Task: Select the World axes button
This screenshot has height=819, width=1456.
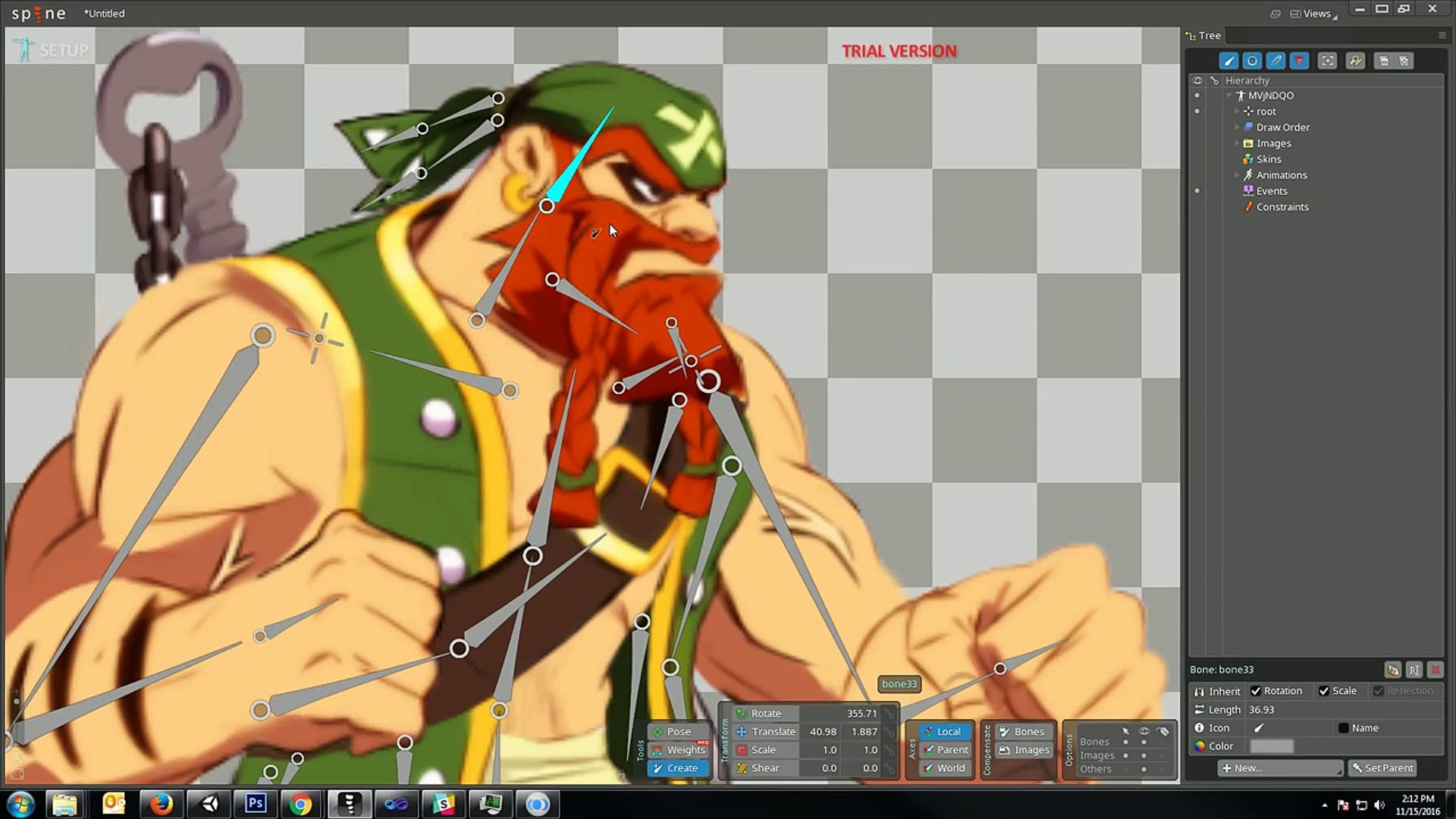Action: point(945,768)
